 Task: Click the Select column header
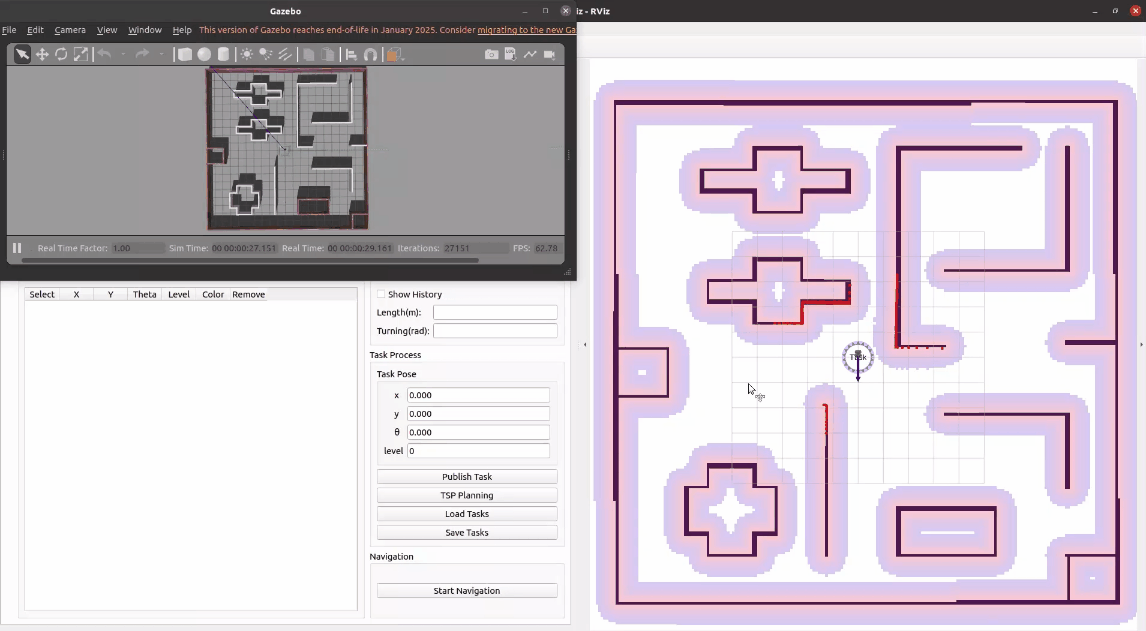42,295
